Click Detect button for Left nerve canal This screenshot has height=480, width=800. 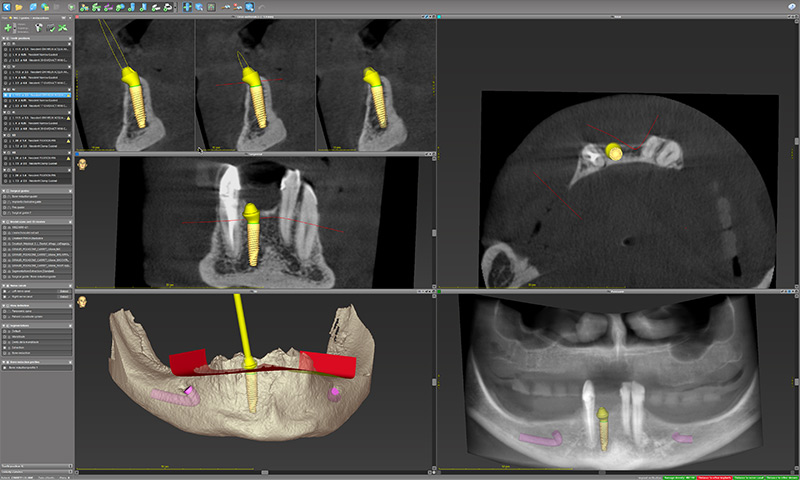[x=64, y=292]
